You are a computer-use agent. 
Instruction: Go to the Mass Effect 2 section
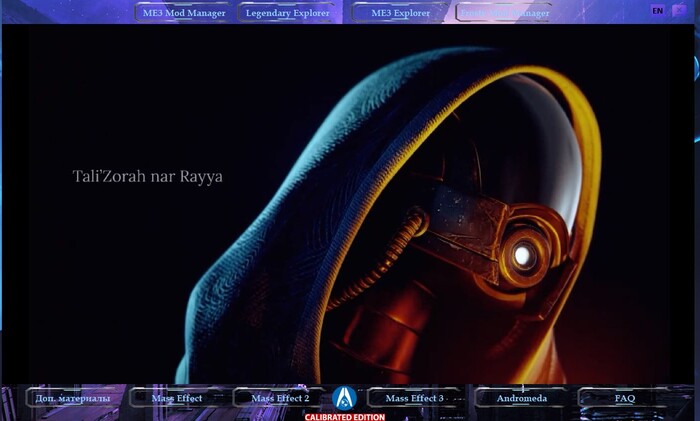280,398
